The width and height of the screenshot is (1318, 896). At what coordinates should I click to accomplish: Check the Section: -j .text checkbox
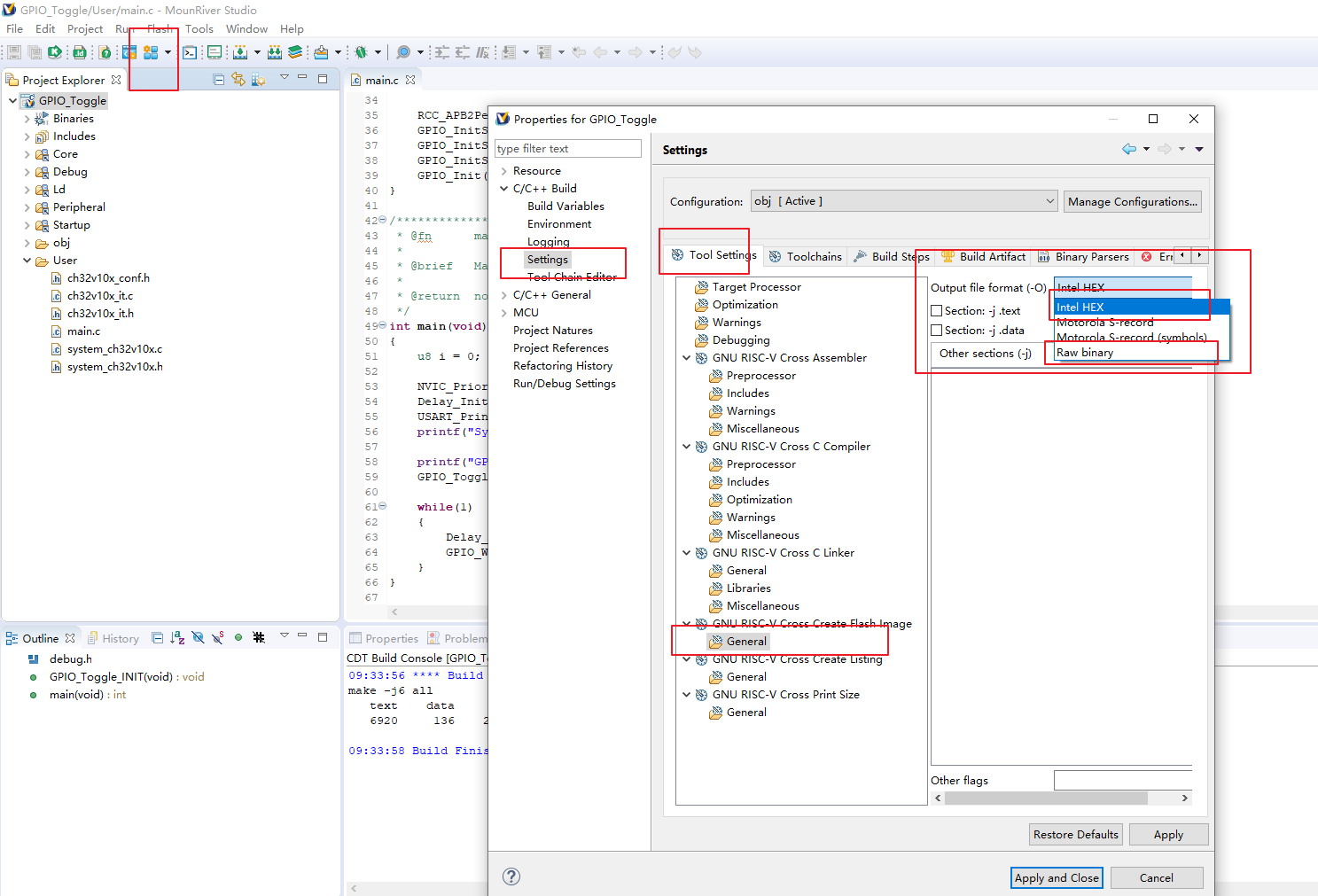[937, 311]
